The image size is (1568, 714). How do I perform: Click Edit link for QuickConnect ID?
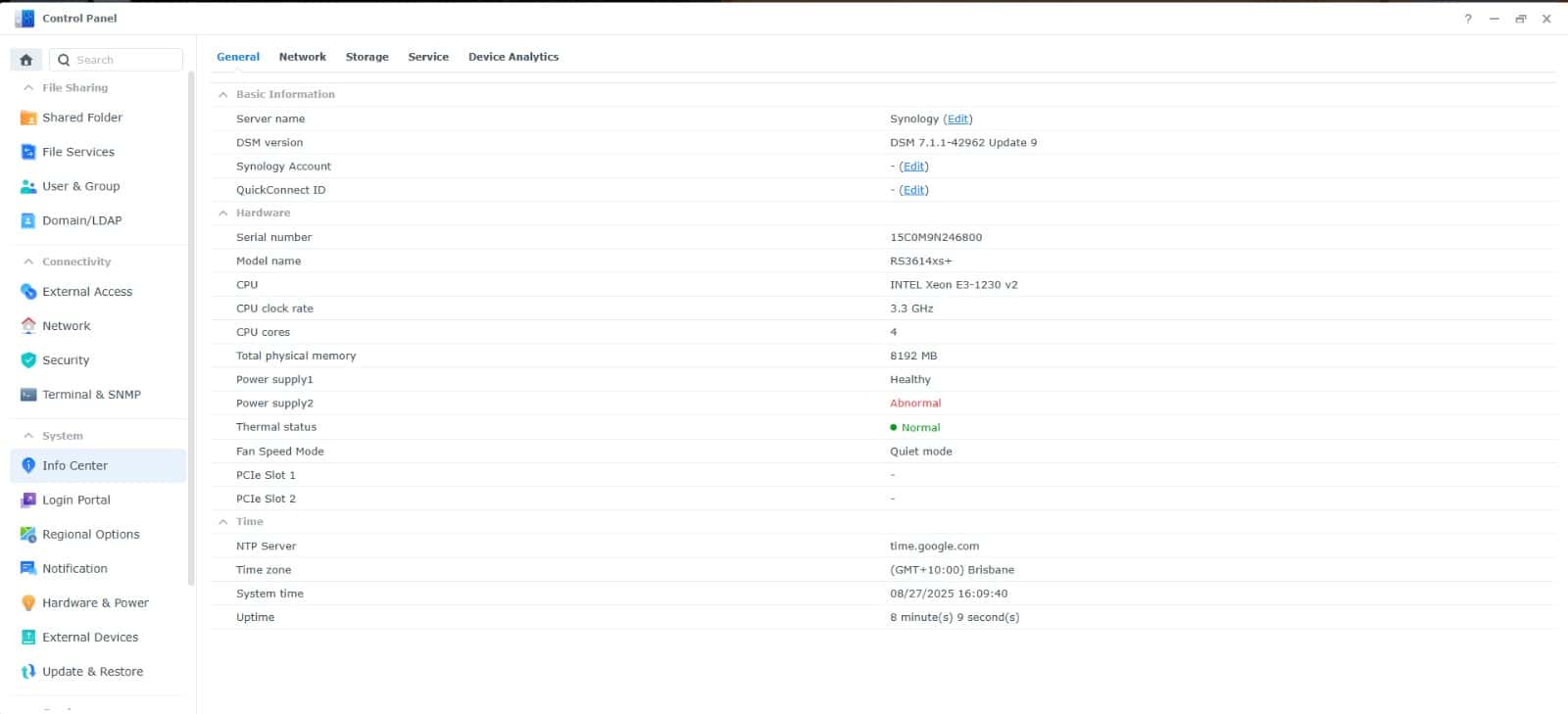pyautogui.click(x=913, y=190)
